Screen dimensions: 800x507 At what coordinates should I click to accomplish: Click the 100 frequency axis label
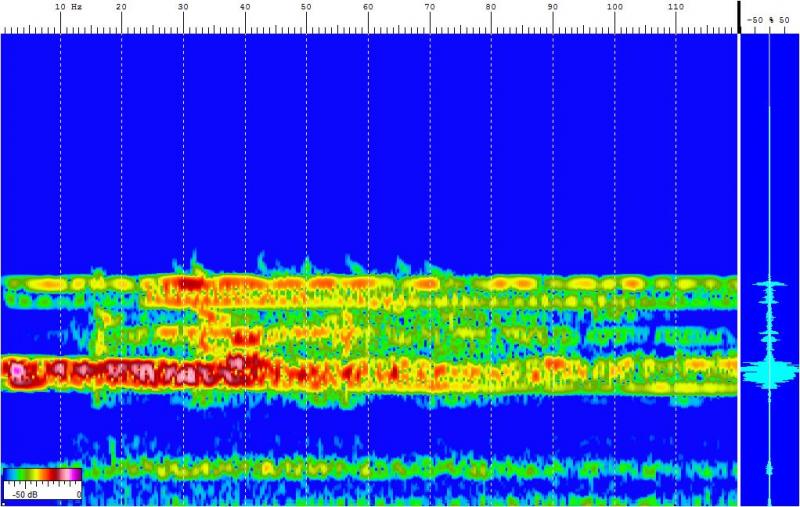coord(615,7)
